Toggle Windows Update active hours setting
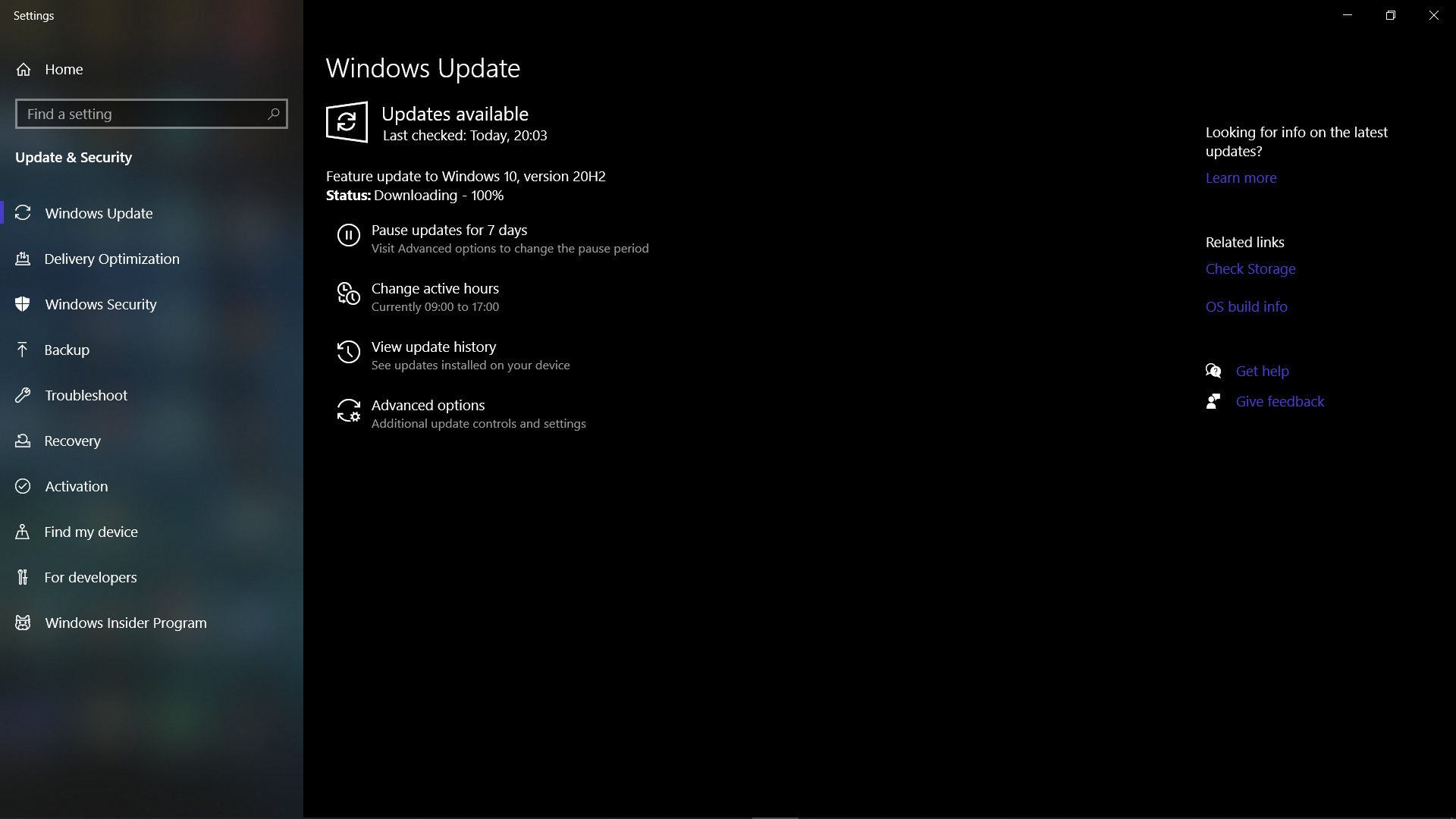The image size is (1456, 819). tap(435, 296)
